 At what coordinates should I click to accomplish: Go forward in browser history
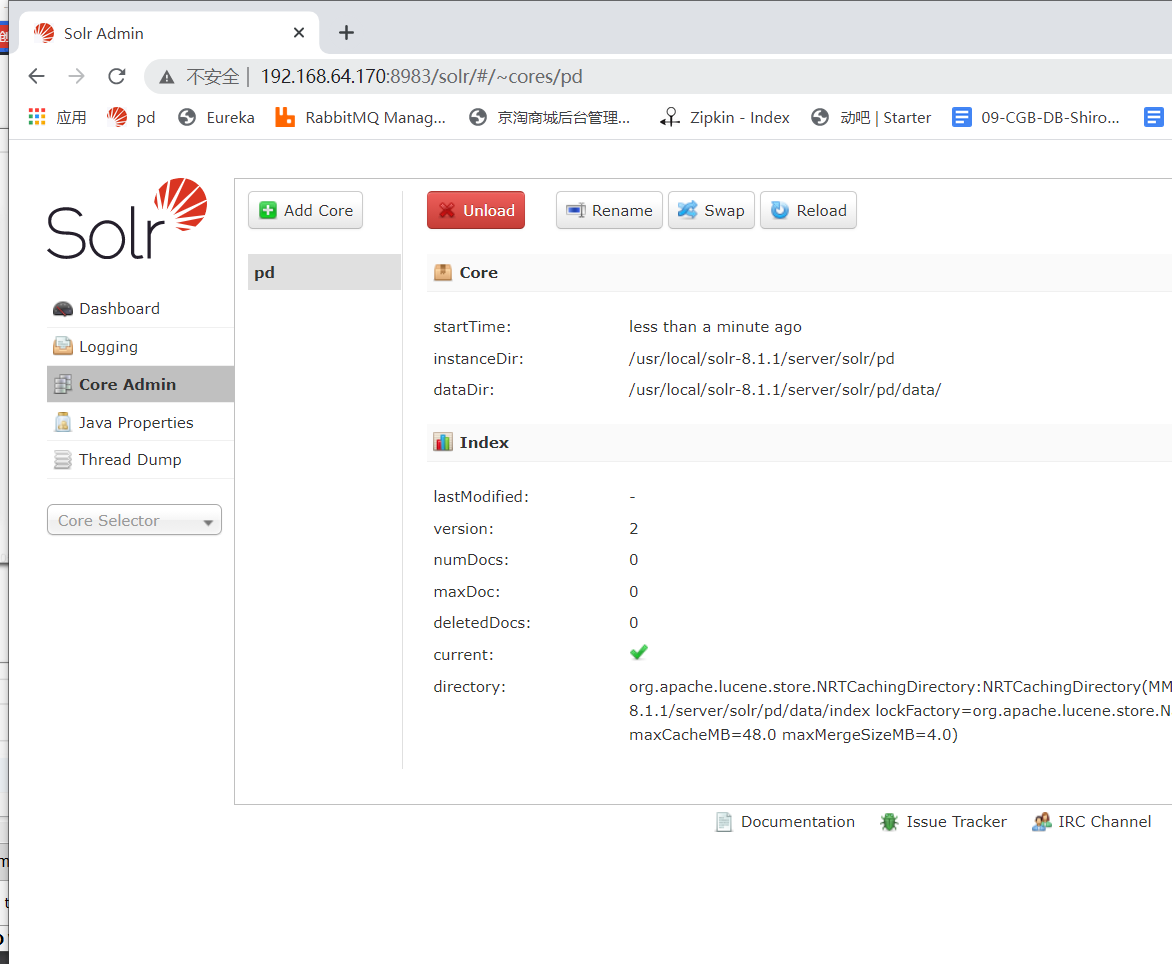click(x=76, y=75)
